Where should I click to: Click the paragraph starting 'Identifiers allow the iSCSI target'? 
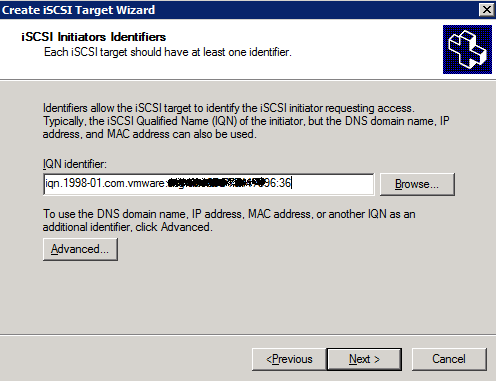[x=246, y=121]
